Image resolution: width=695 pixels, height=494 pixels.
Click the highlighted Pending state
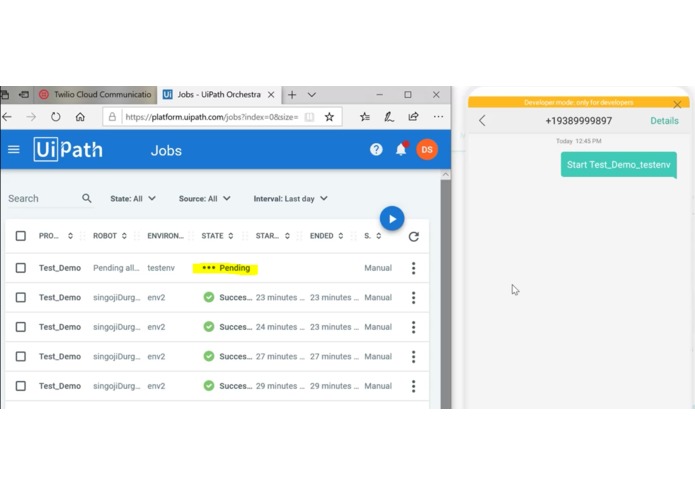225,268
